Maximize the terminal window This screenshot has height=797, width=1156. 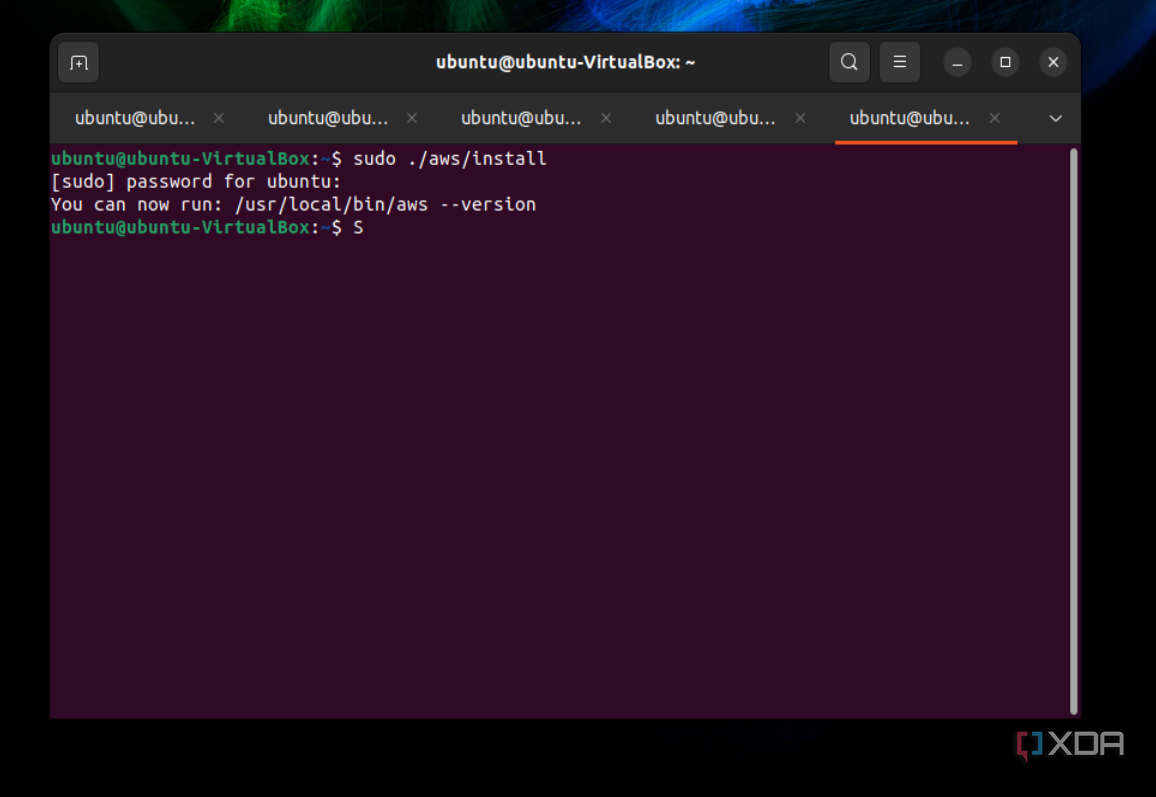pos(1005,63)
